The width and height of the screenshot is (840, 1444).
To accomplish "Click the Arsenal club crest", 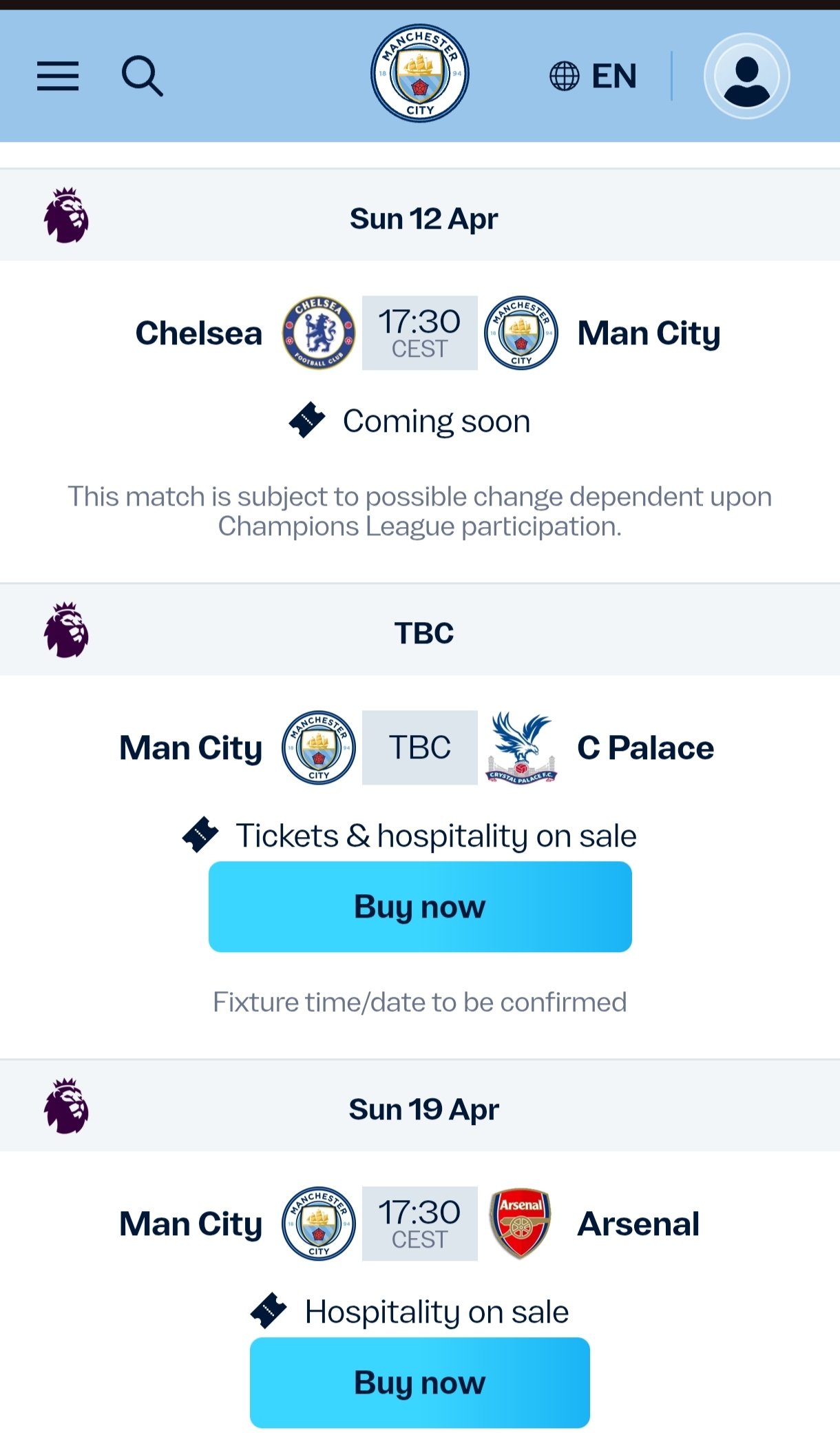I will pyautogui.click(x=521, y=1224).
